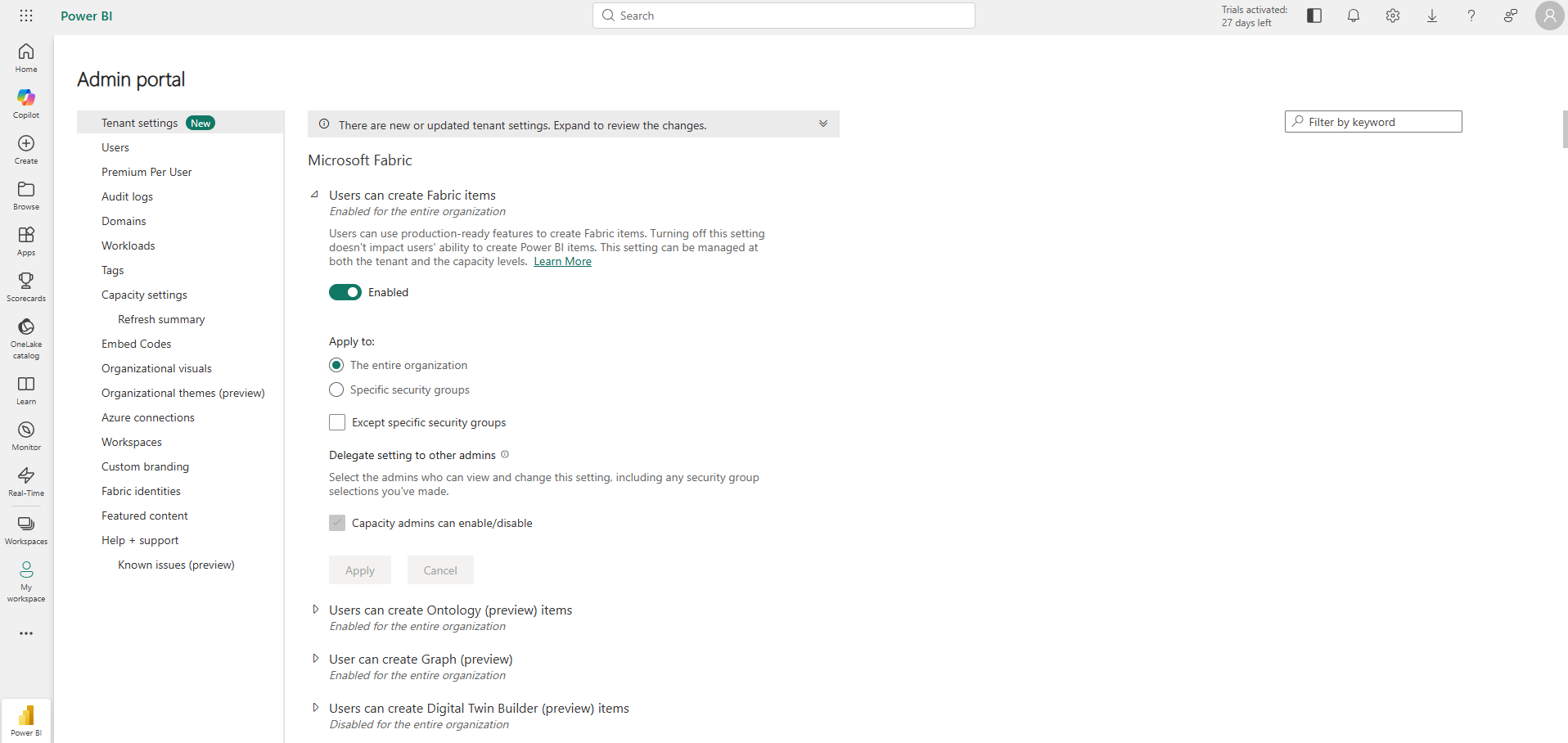
Task: Go to Home in left navigation
Action: click(26, 58)
